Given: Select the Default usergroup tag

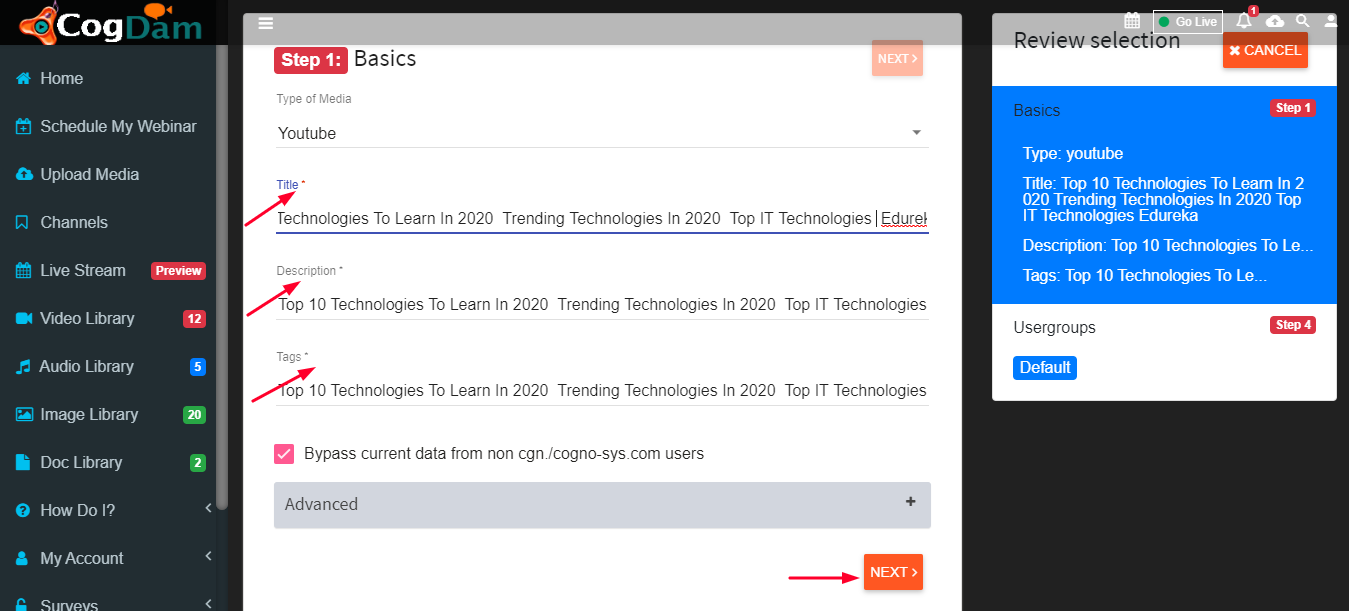Looking at the screenshot, I should coord(1045,368).
